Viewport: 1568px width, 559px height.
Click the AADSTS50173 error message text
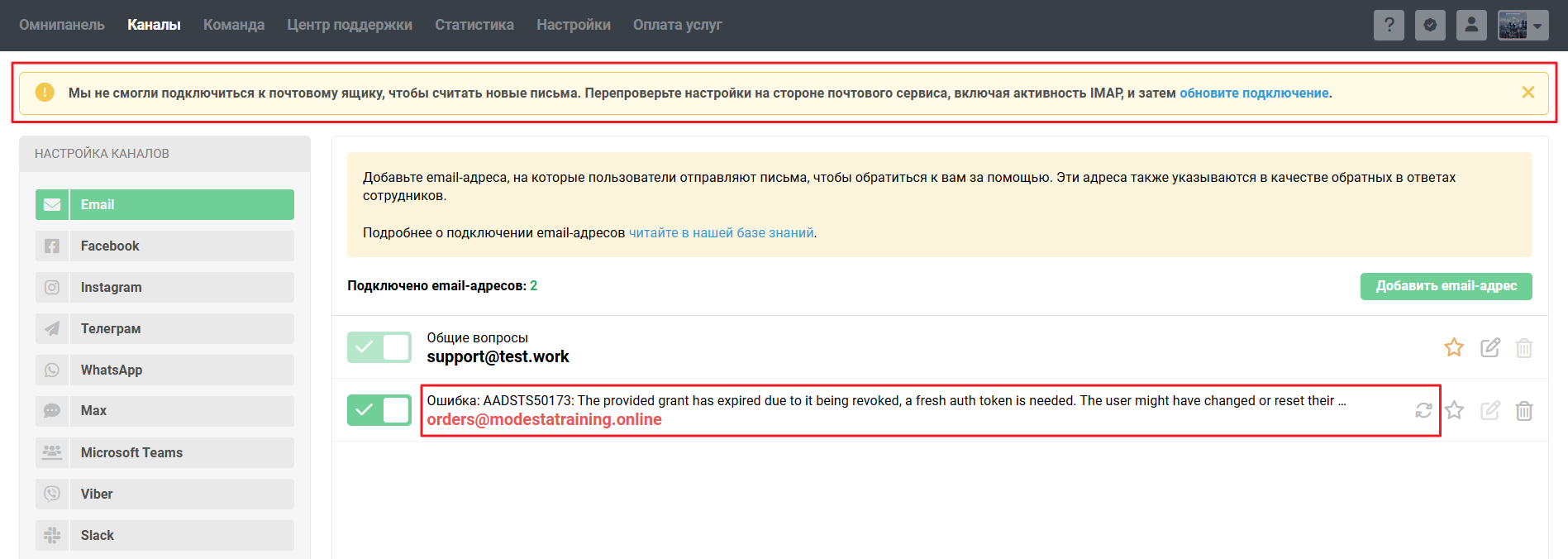[886, 400]
